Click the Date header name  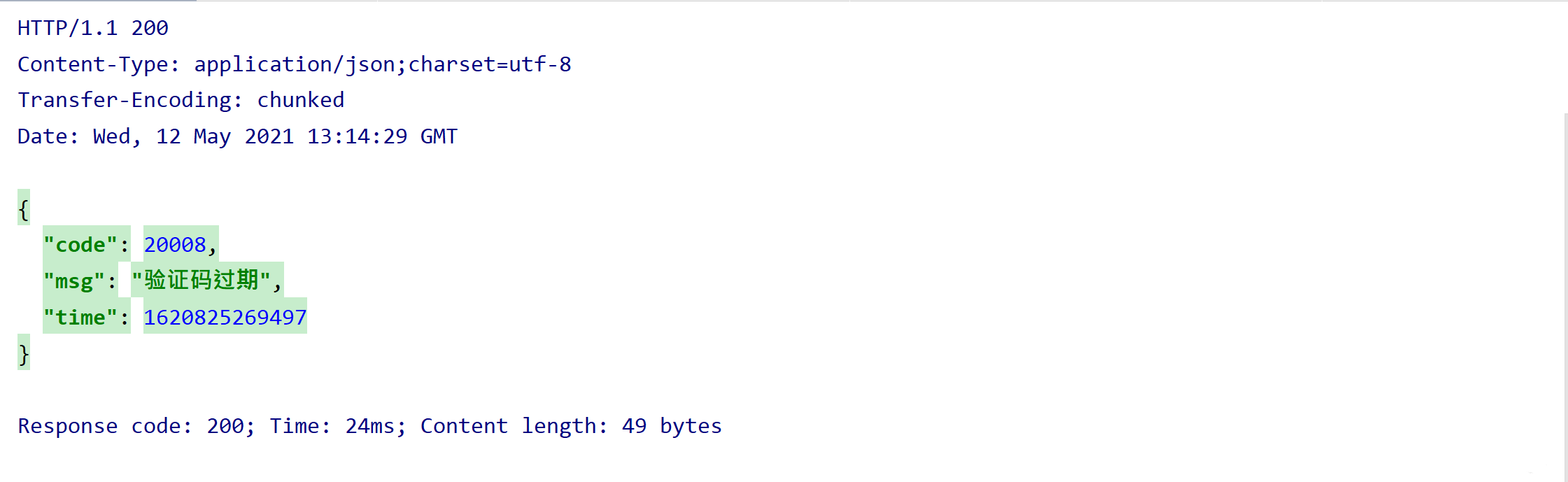(x=43, y=136)
